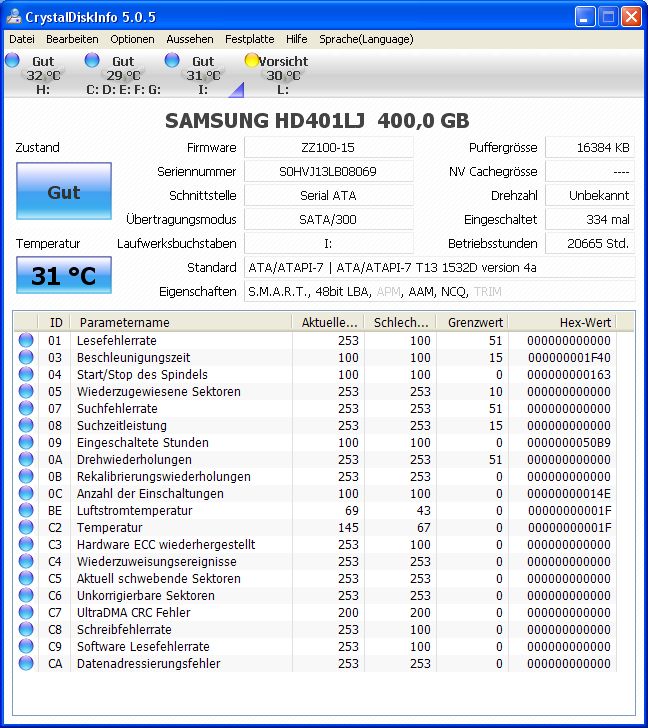Click status icon for Rekalibrierungswiederholungen
The height and width of the screenshot is (728, 648).
tap(26, 476)
